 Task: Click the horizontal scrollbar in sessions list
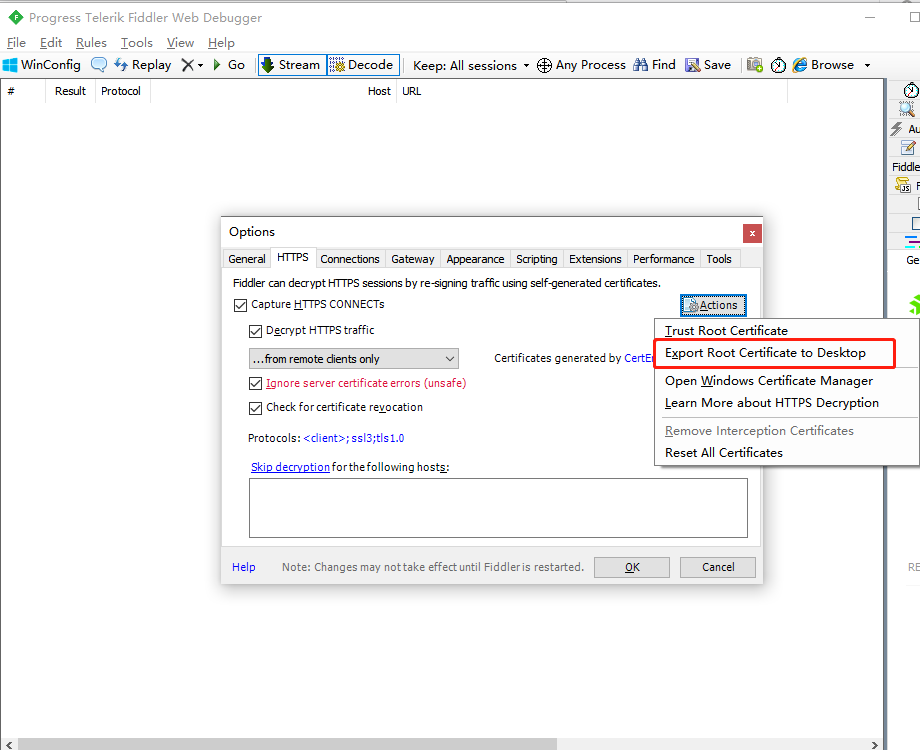(x=287, y=744)
